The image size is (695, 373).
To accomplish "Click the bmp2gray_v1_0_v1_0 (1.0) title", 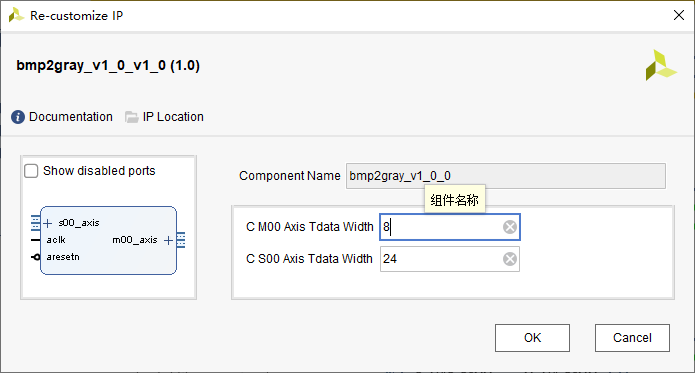I will pos(108,66).
